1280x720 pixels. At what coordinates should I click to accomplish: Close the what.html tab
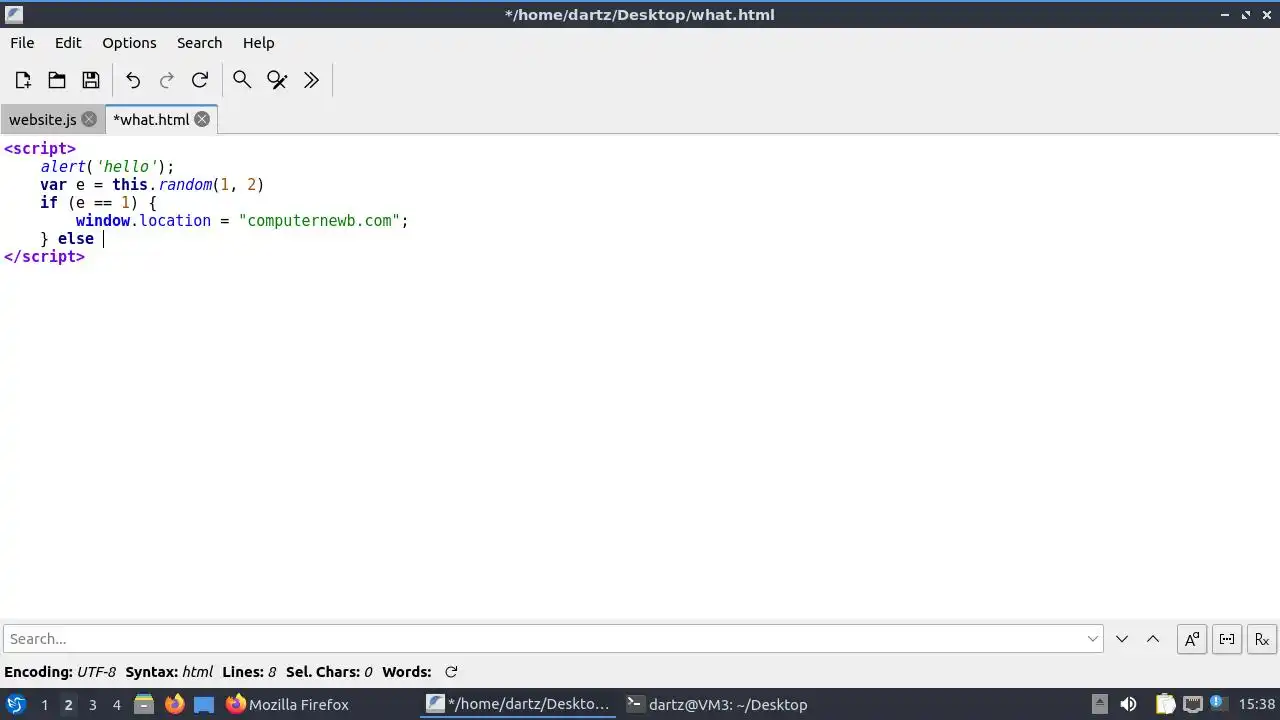pyautogui.click(x=202, y=119)
